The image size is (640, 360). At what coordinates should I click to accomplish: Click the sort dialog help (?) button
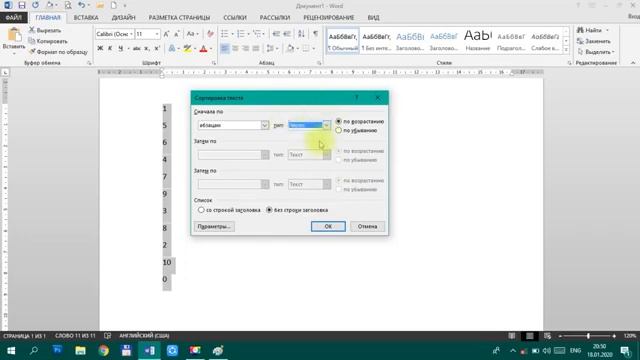(356, 98)
